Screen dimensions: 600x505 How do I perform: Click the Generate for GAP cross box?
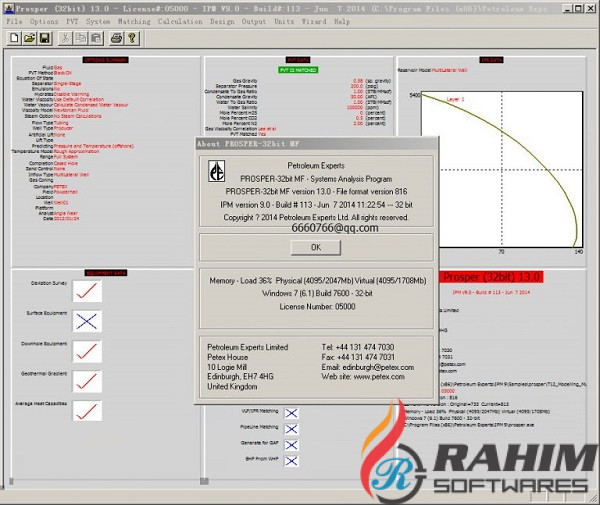coord(292,445)
